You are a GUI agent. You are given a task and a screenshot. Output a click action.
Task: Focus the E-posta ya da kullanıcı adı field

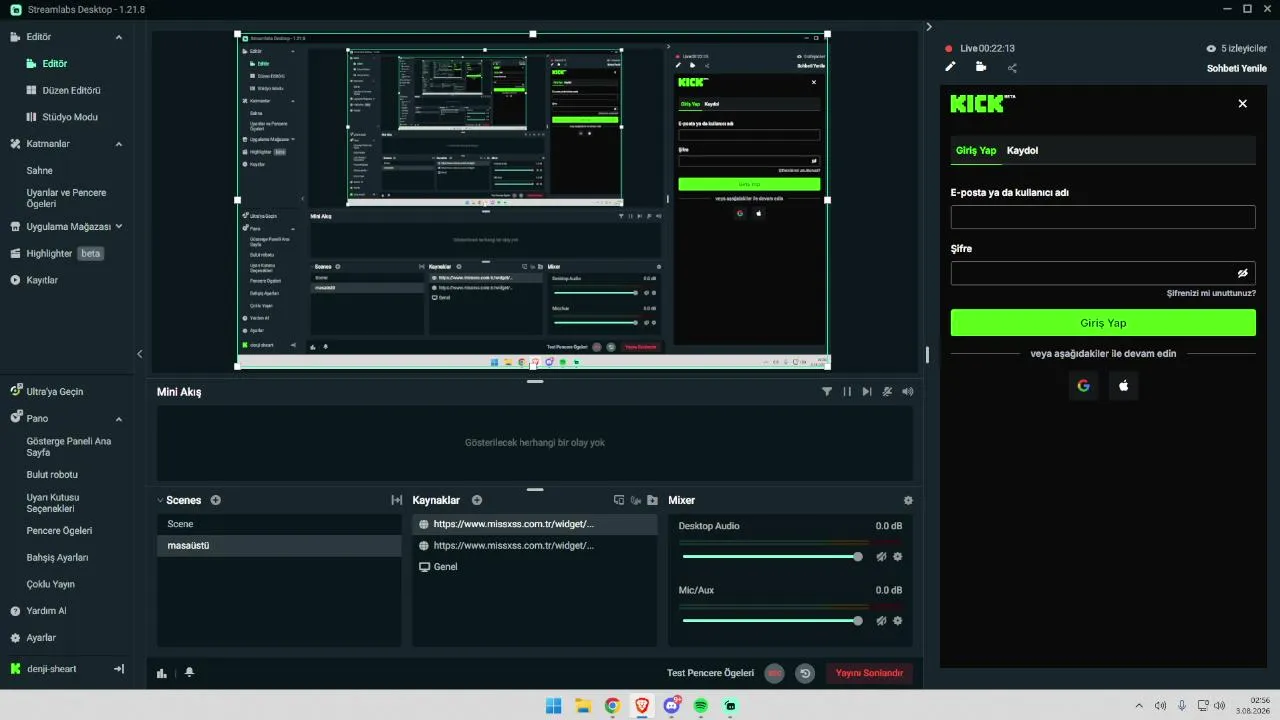[1103, 217]
